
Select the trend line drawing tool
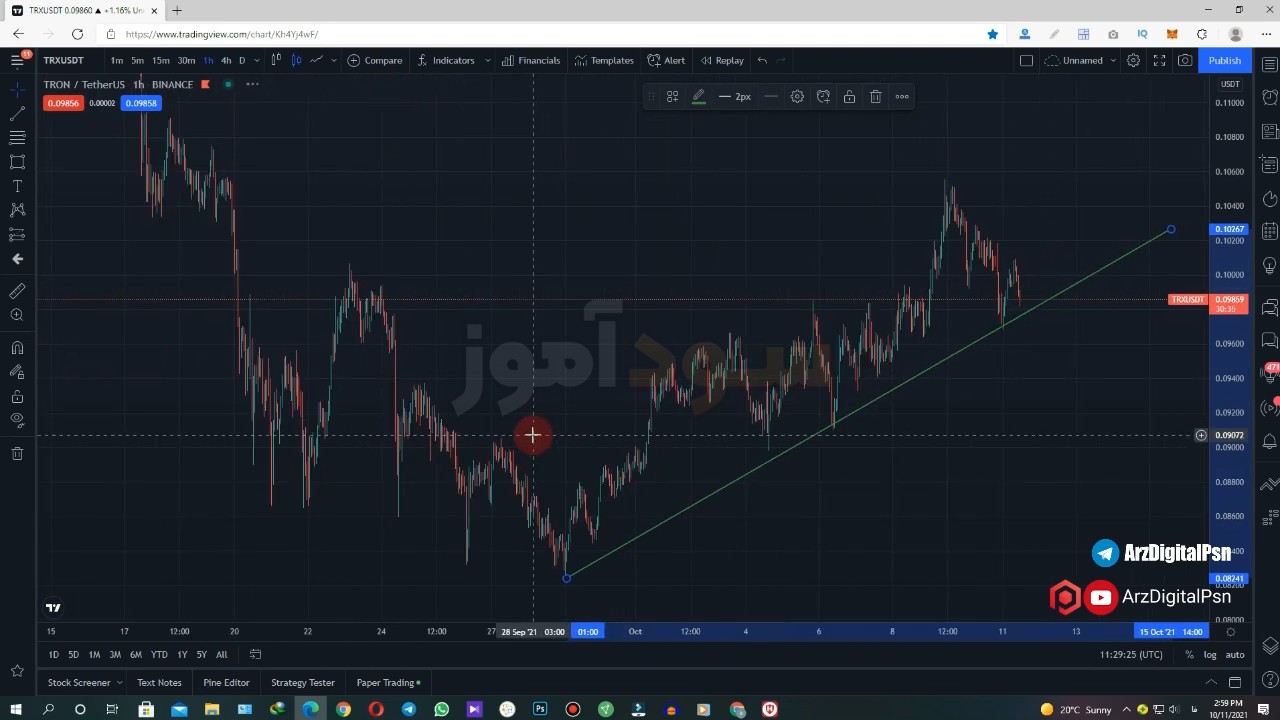(x=17, y=113)
